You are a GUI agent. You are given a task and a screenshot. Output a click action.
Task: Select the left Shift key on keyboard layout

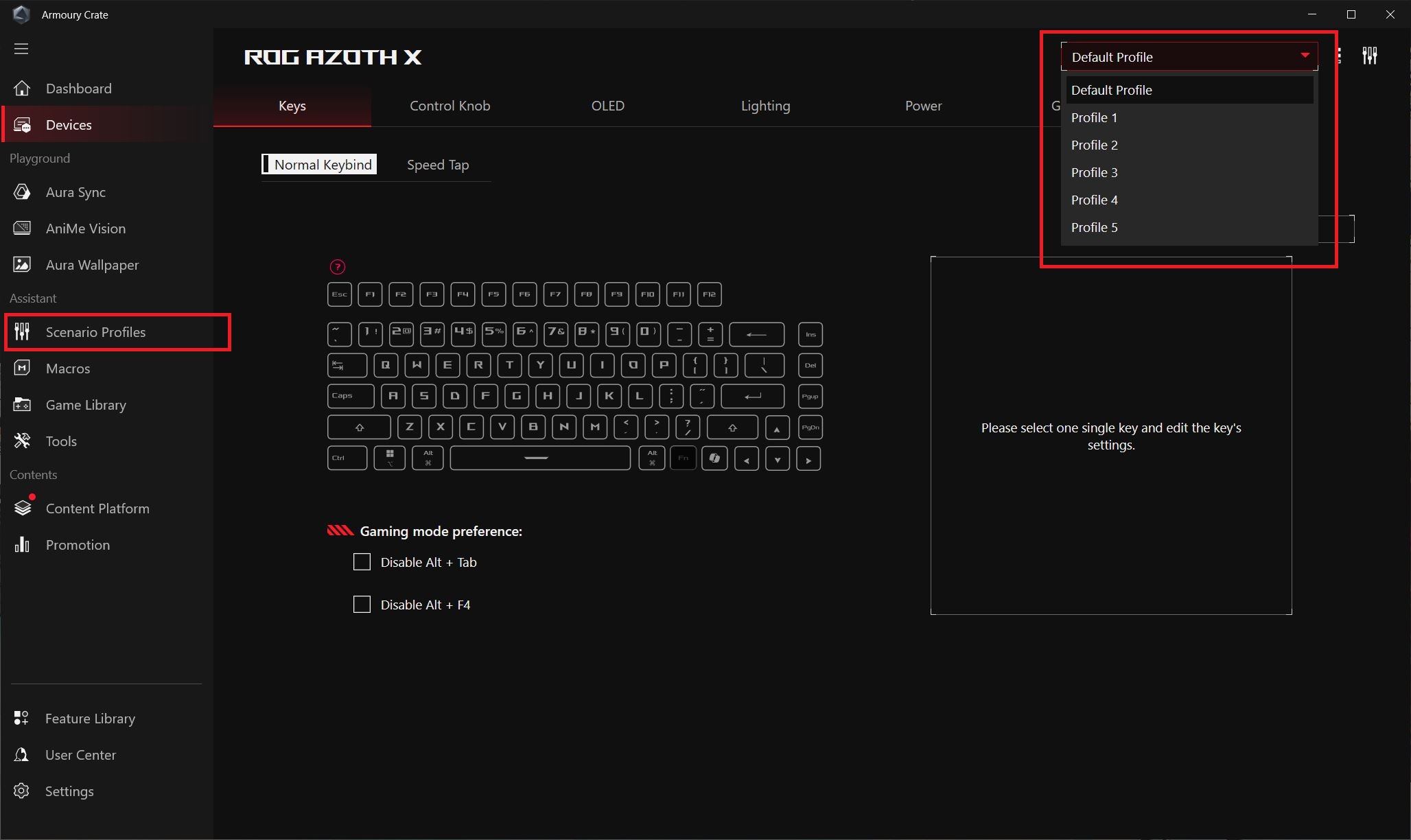359,428
